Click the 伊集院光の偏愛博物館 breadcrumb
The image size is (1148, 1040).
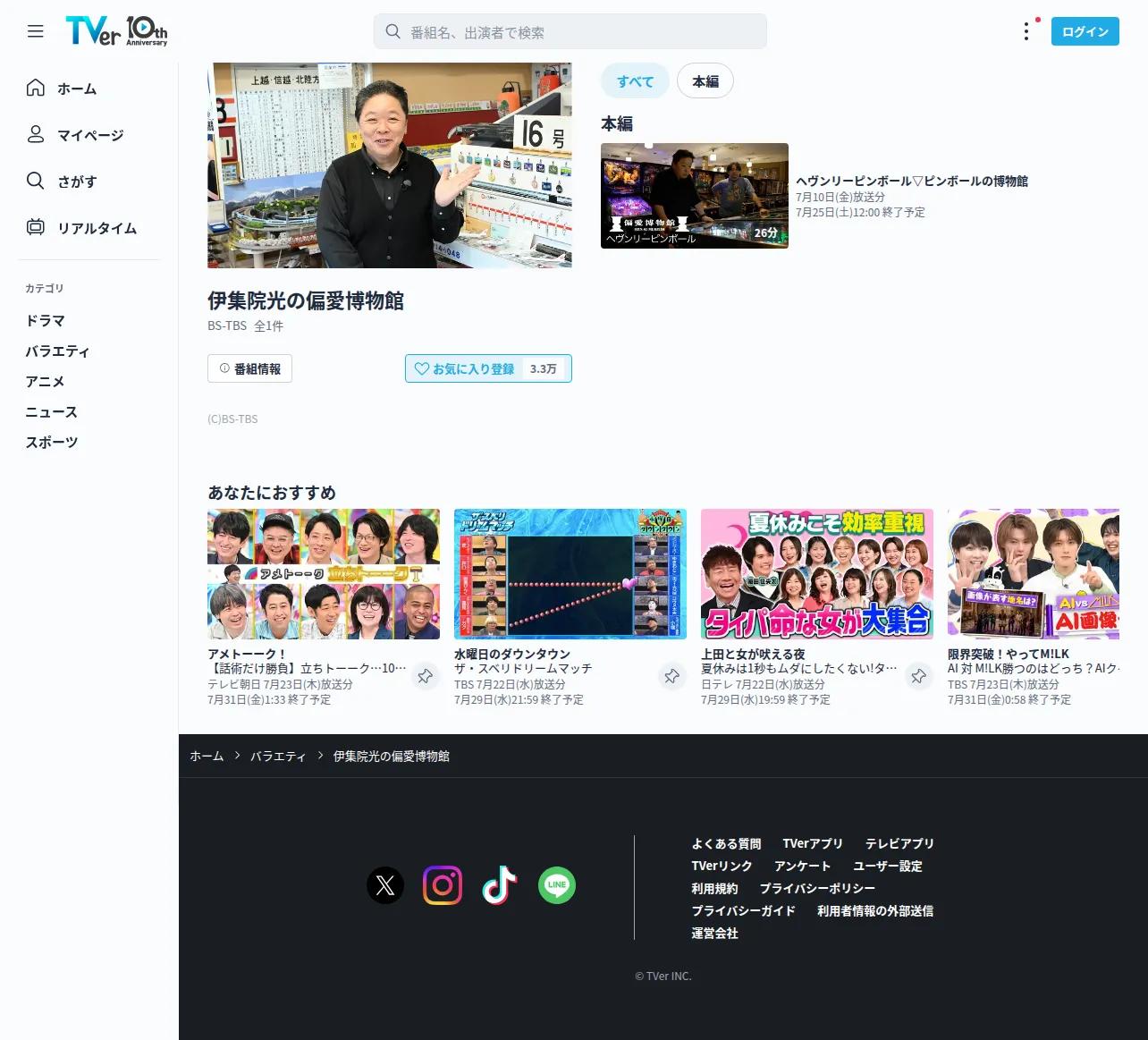392,757
